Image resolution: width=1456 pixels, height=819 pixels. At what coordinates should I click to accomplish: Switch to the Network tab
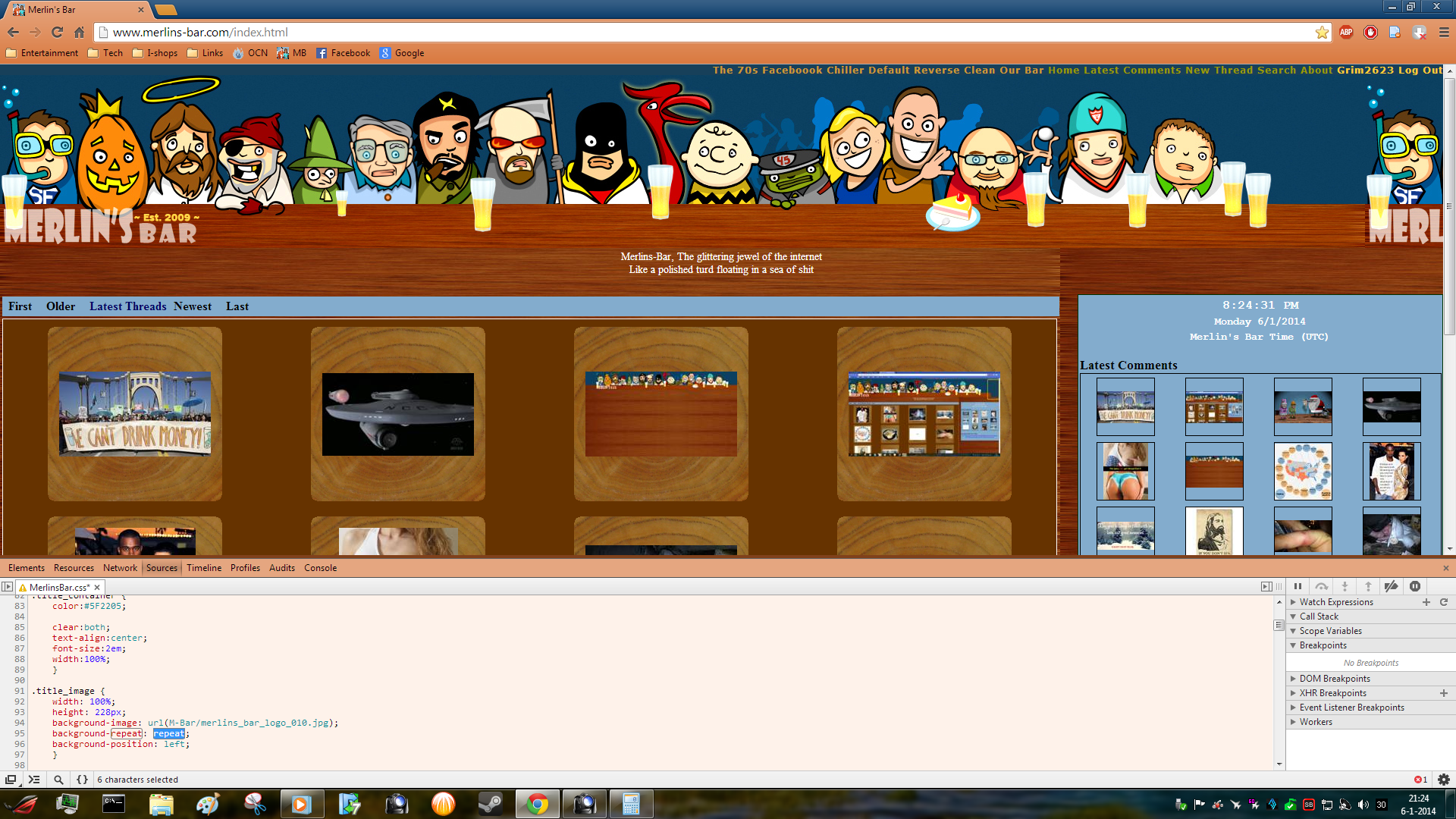[120, 568]
